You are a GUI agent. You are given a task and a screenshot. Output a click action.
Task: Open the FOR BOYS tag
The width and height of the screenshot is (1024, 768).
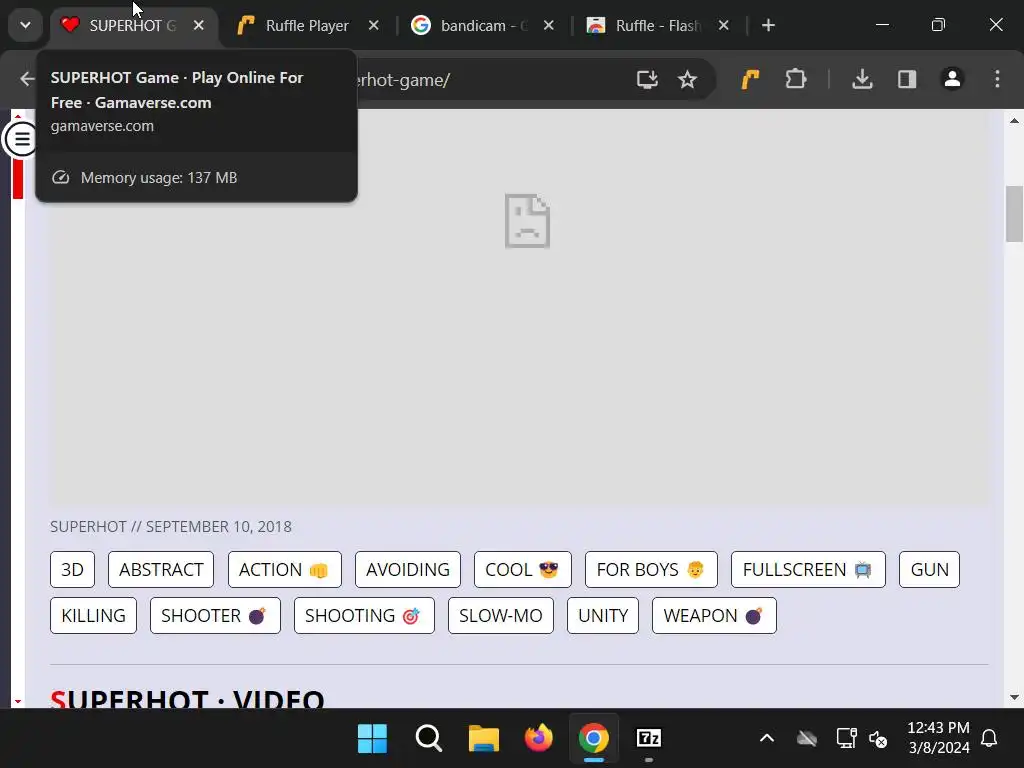(651, 569)
